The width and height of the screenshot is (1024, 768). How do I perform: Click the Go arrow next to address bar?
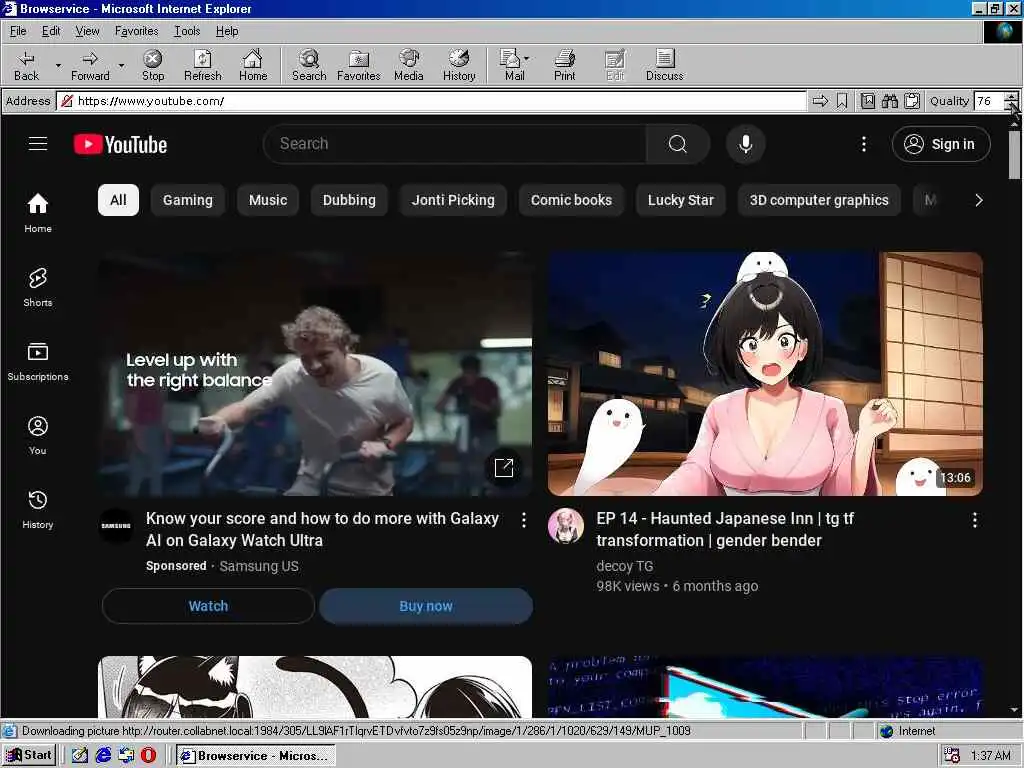(x=820, y=101)
